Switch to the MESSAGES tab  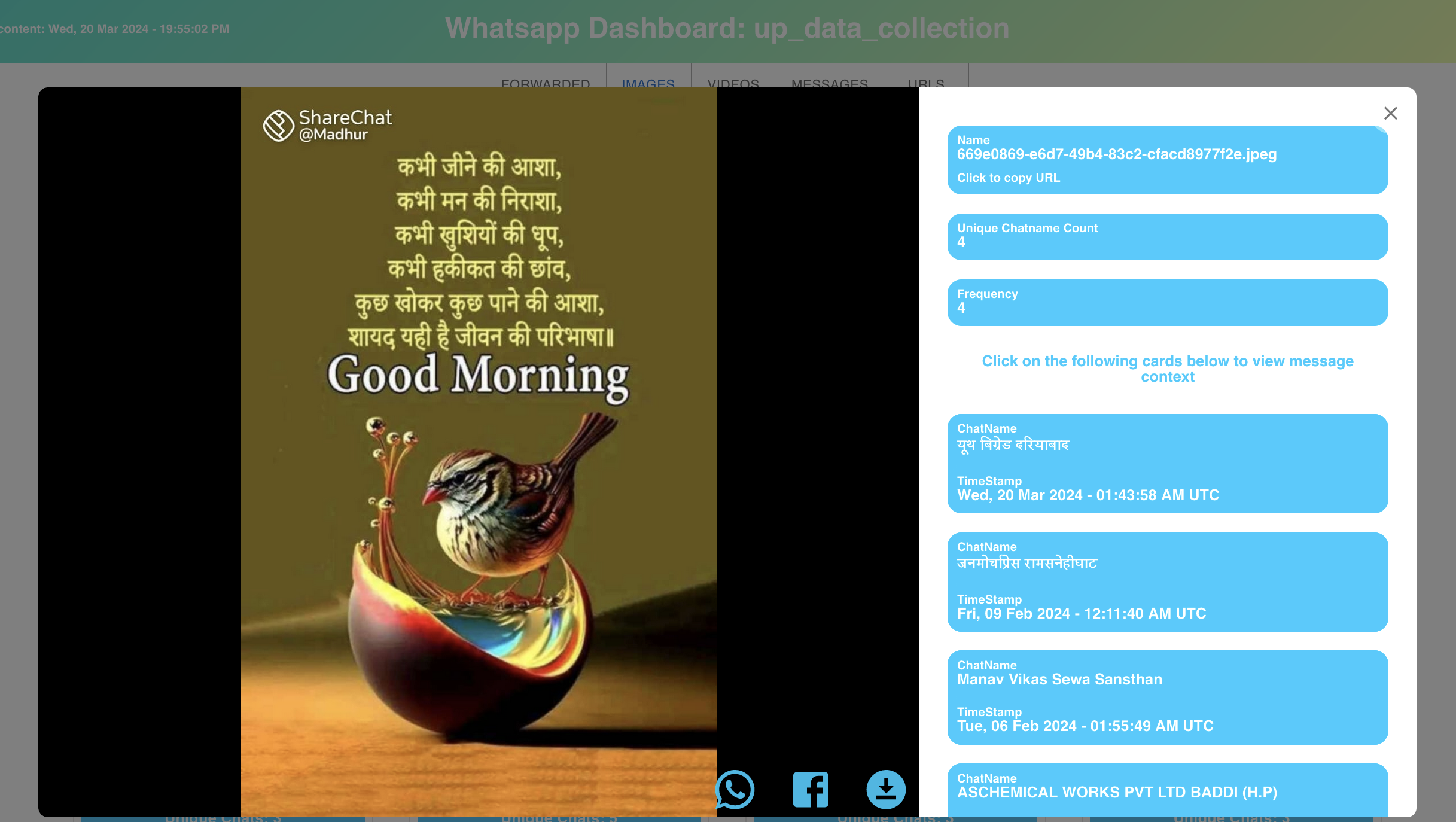829,82
